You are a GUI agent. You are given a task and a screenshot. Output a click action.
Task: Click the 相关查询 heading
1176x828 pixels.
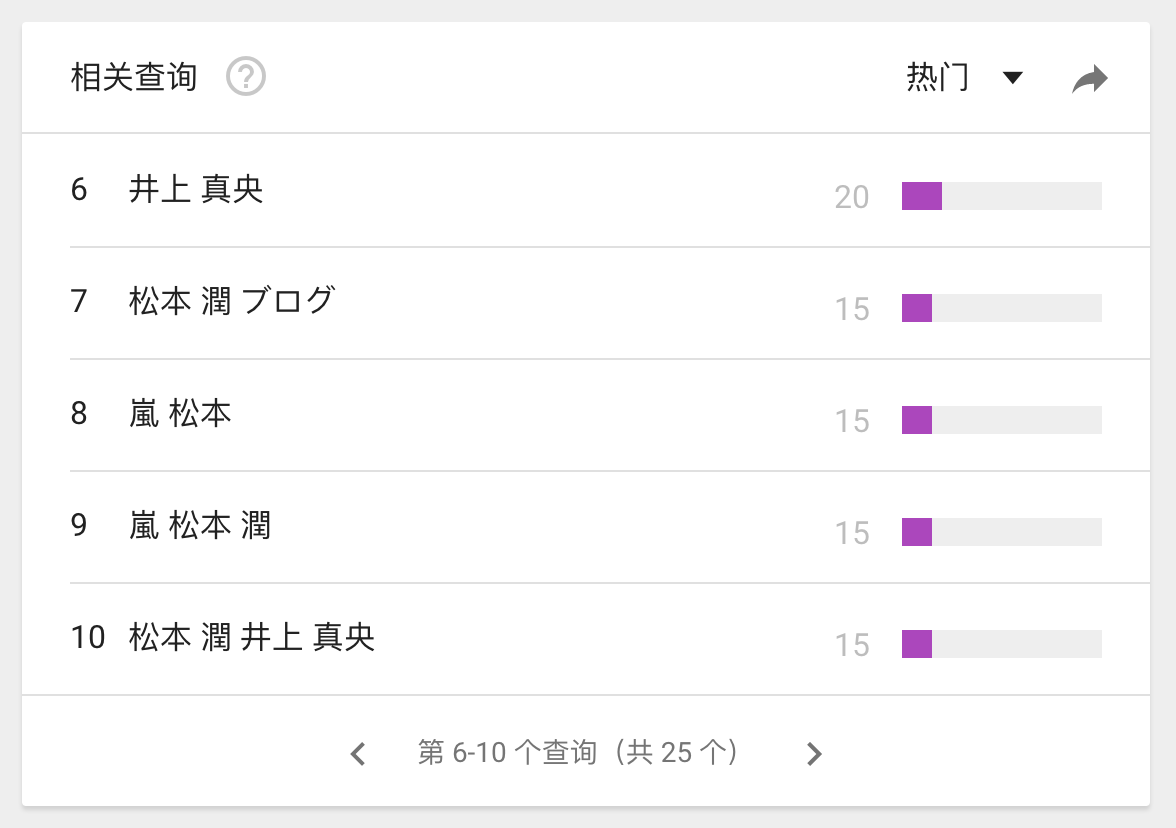click(x=134, y=77)
